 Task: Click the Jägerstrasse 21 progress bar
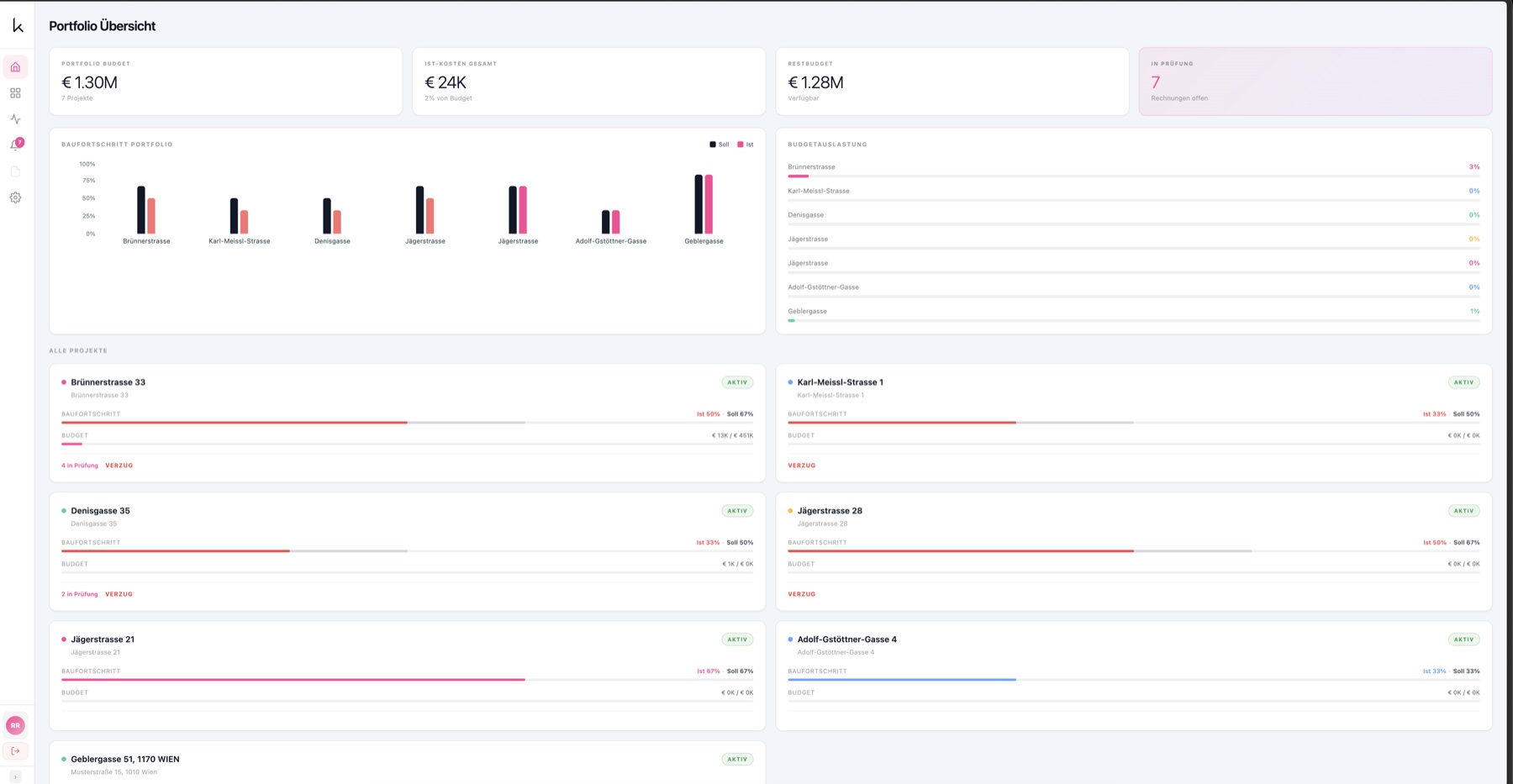408,680
